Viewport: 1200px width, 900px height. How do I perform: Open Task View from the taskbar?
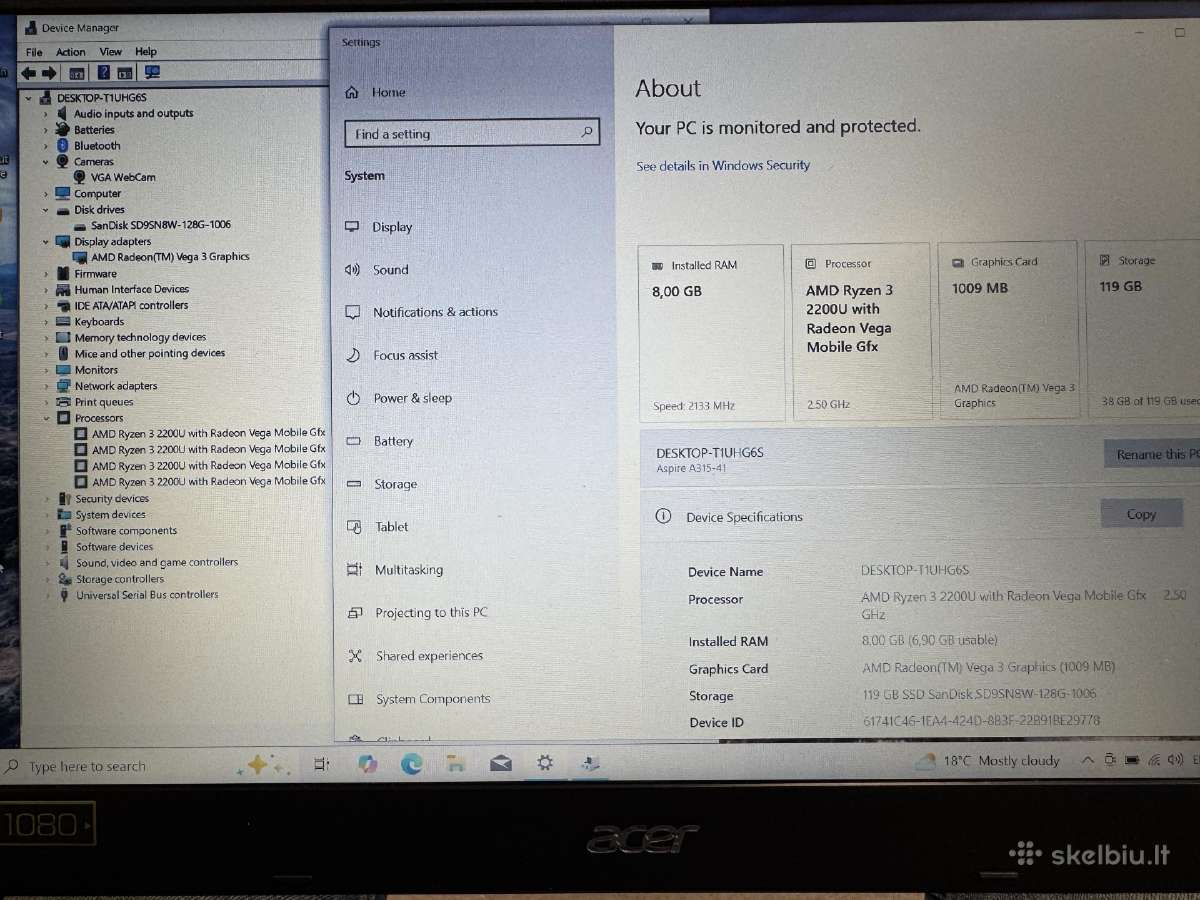coord(321,765)
